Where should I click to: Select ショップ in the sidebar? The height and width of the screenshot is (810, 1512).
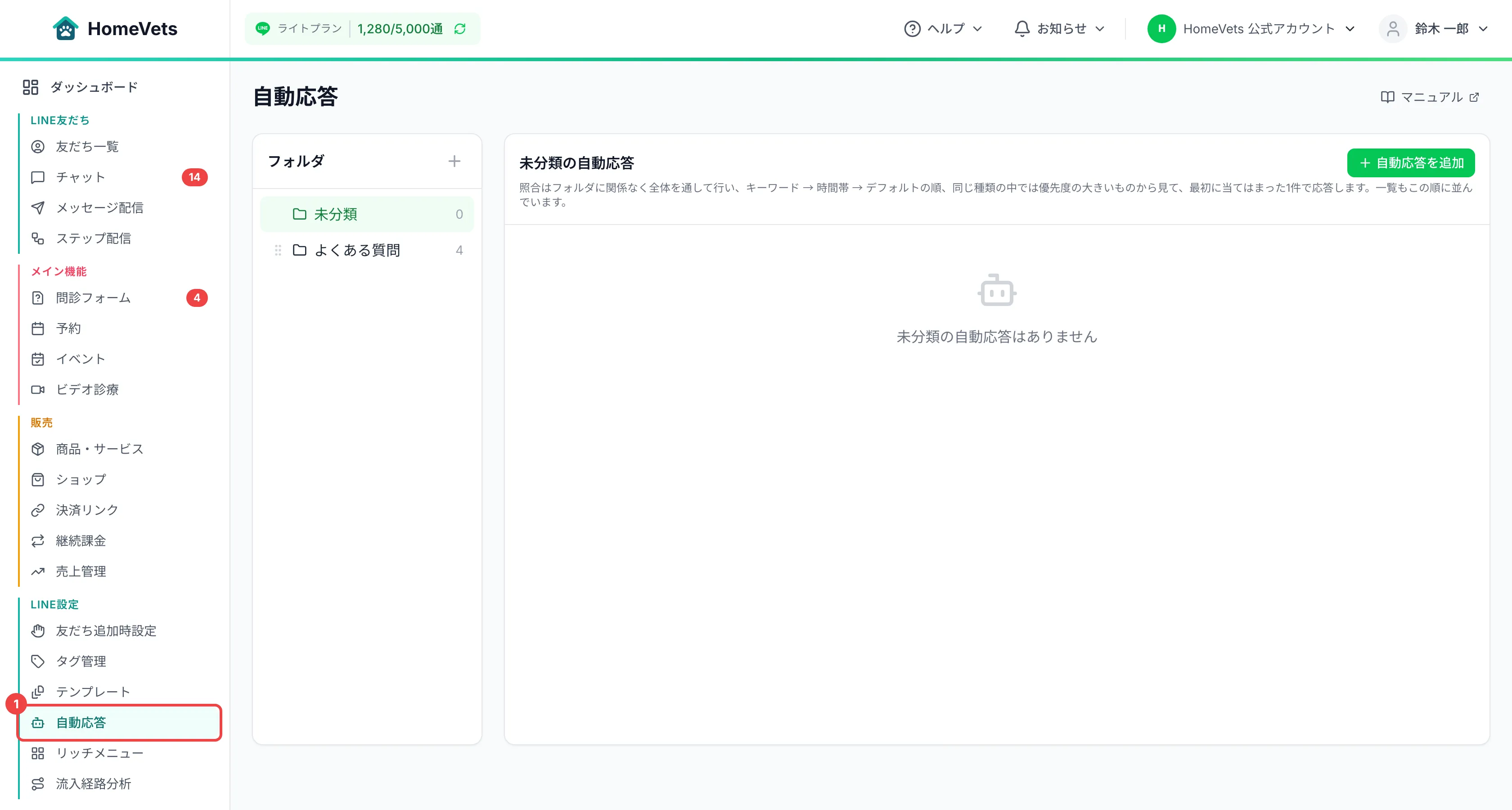[x=119, y=480]
